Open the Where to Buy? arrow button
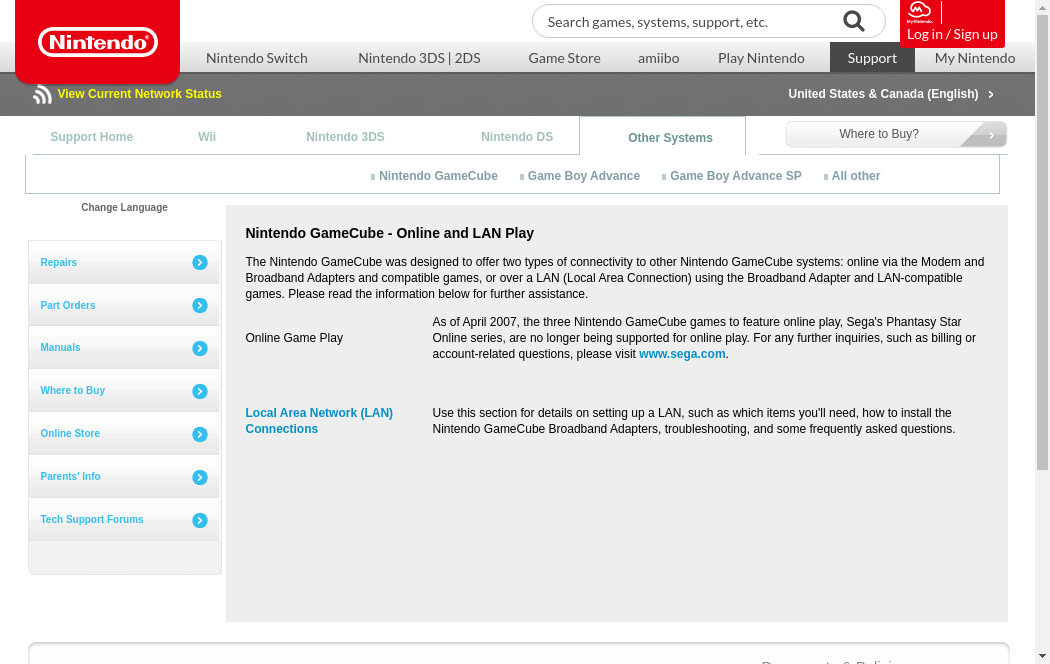This screenshot has width=1050, height=664. point(990,135)
